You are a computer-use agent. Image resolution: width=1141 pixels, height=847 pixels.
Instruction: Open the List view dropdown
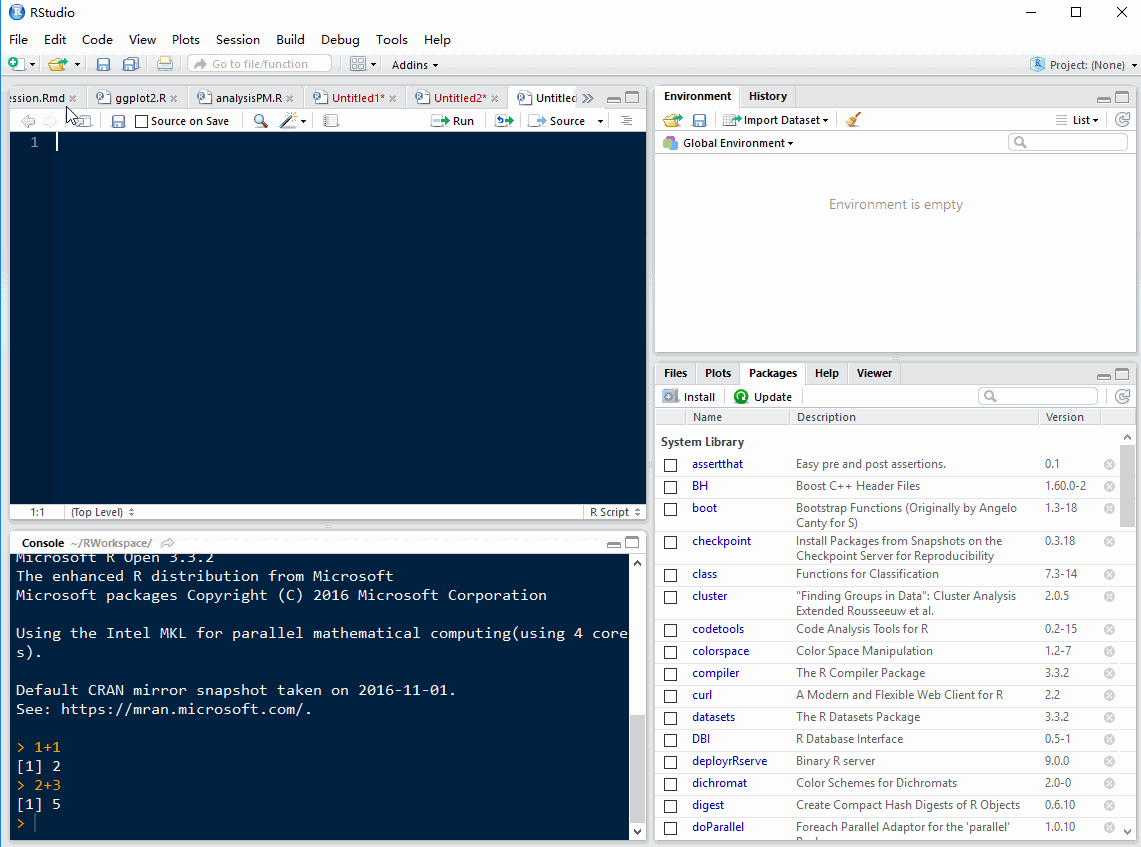tap(1077, 120)
